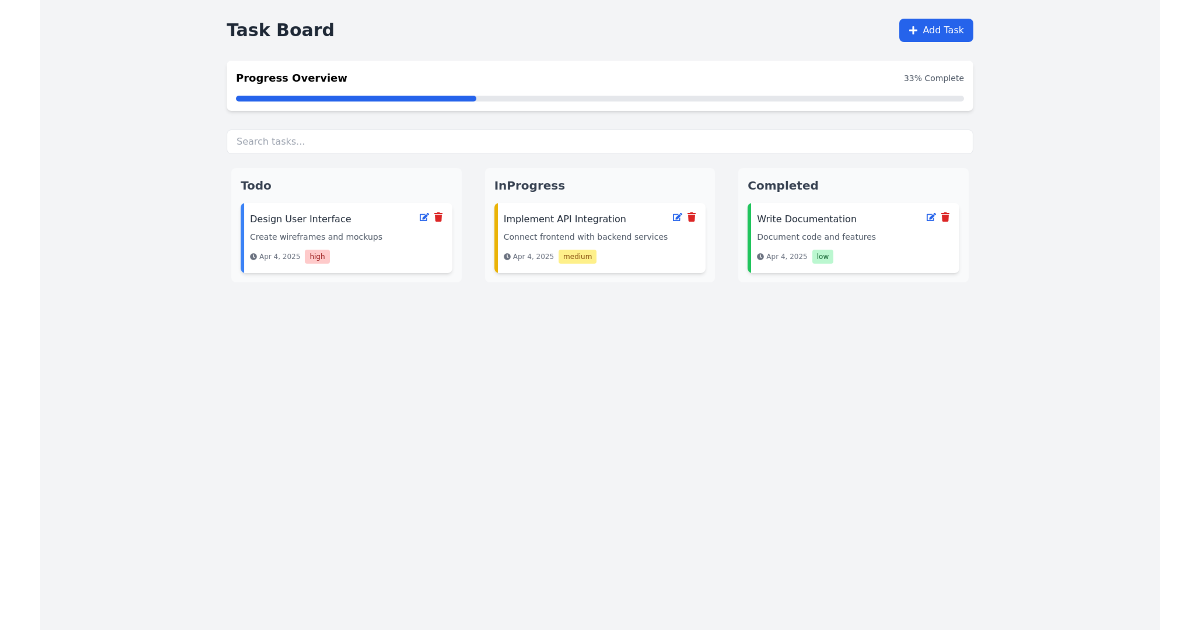Click the Todo column header
Screen dimensions: 1200x630
256,185
